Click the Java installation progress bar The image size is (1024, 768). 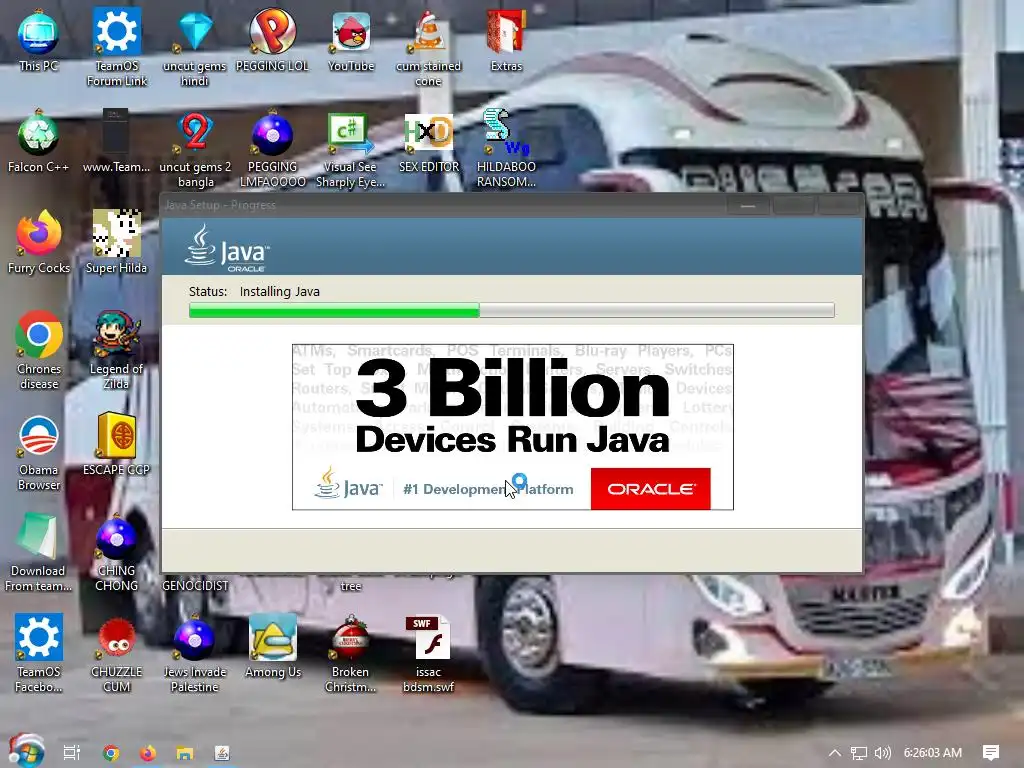(511, 310)
